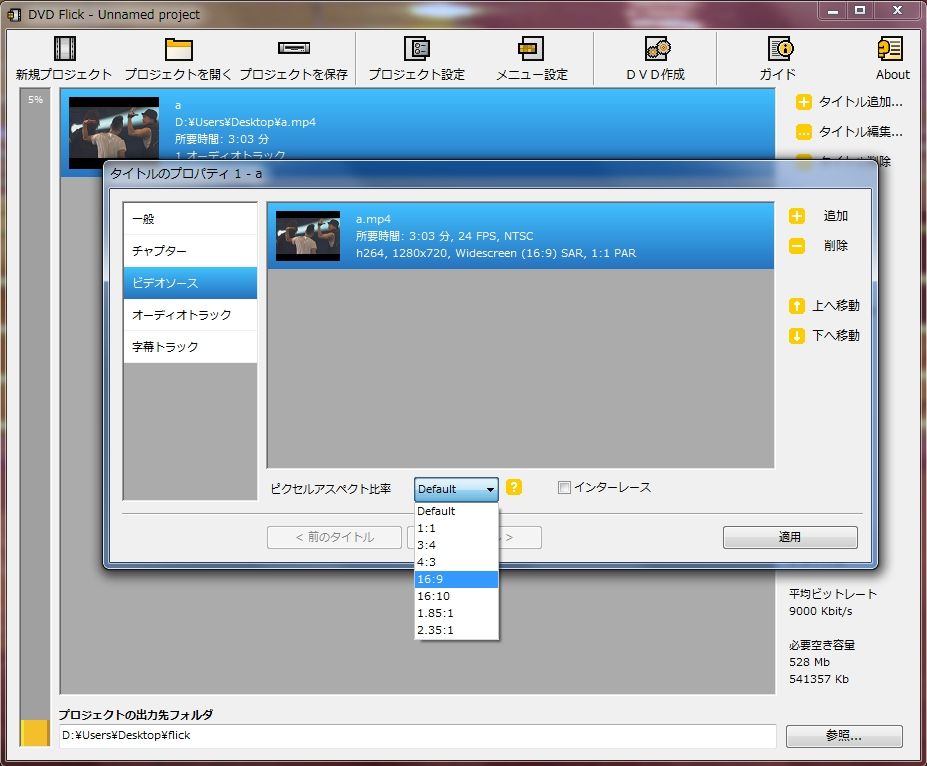Click the 適用 button
The width and height of the screenshot is (927, 766).
coord(790,537)
